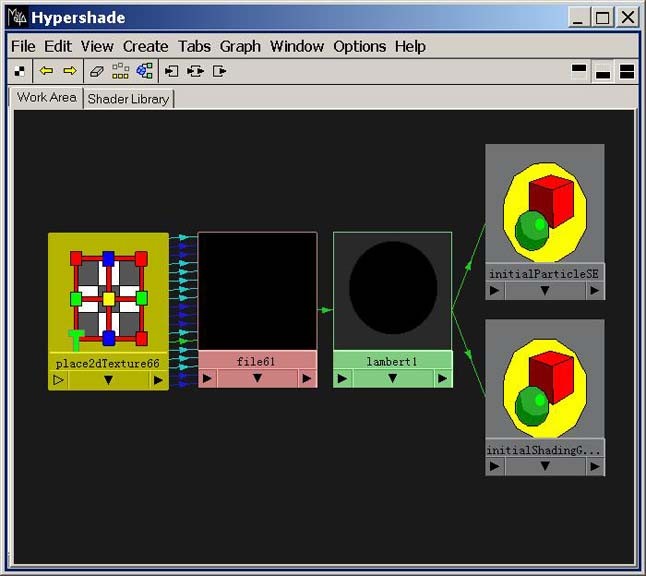The width and height of the screenshot is (646, 576).
Task: Rearrange graph nodes icon
Action: pyautogui.click(x=120, y=71)
